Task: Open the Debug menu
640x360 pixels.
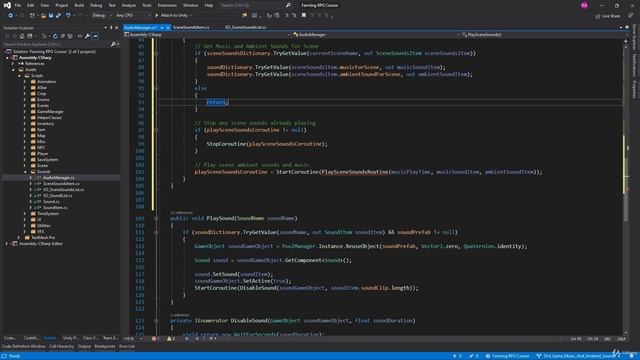Action: pos(96,5)
